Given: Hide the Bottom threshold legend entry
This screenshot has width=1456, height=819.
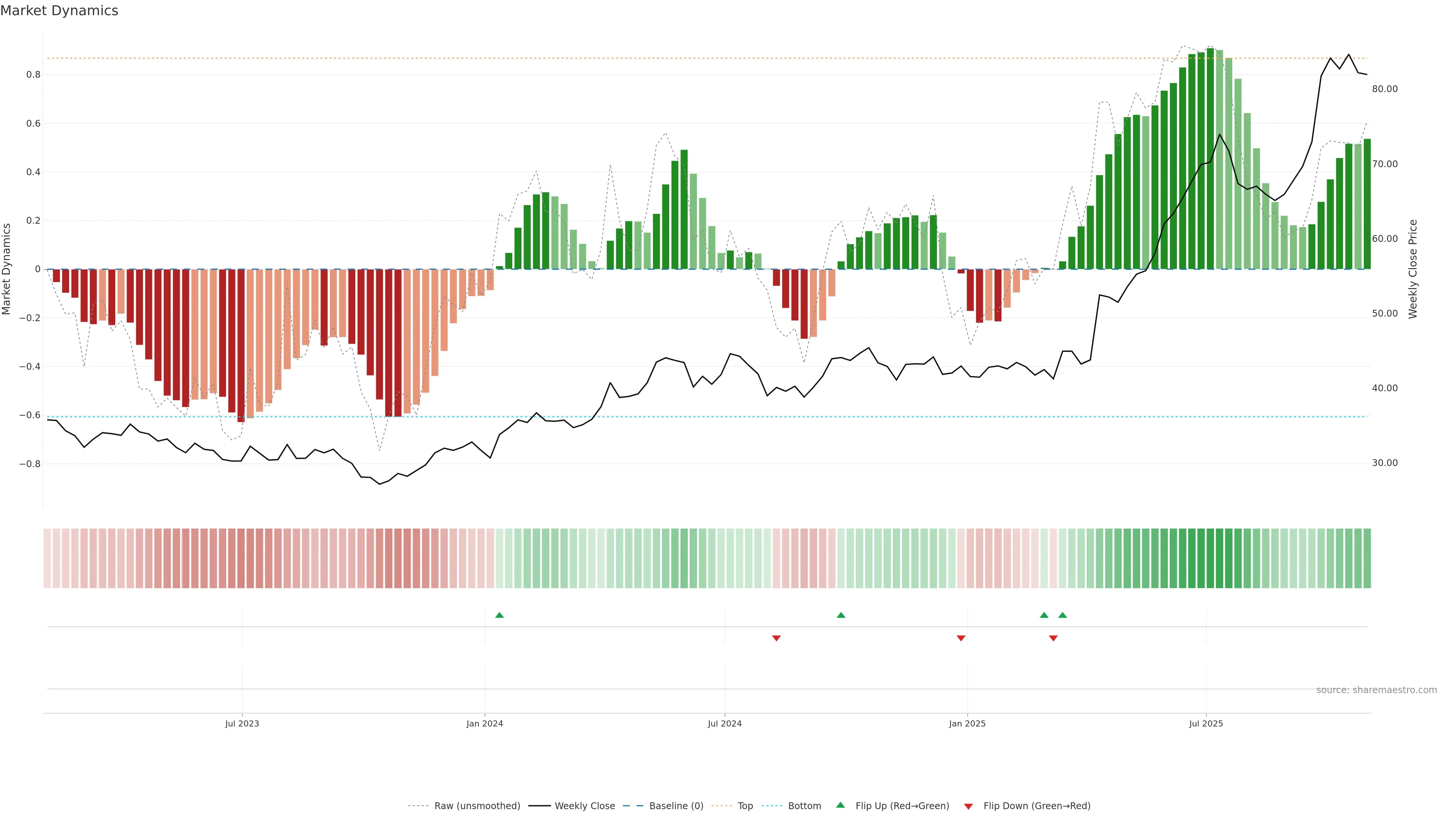Looking at the screenshot, I should tap(804, 806).
